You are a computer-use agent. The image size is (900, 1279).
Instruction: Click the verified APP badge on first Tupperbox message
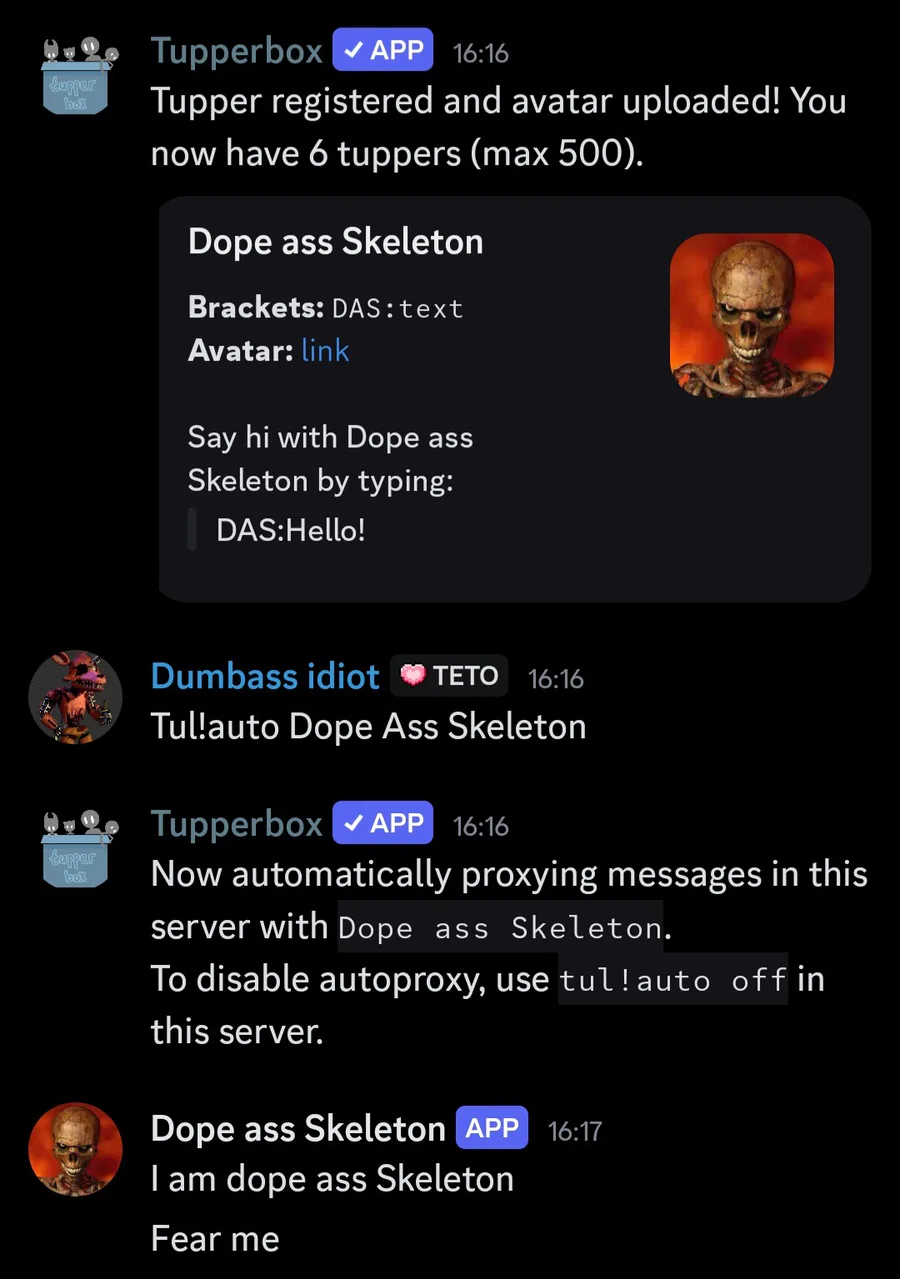[382, 50]
